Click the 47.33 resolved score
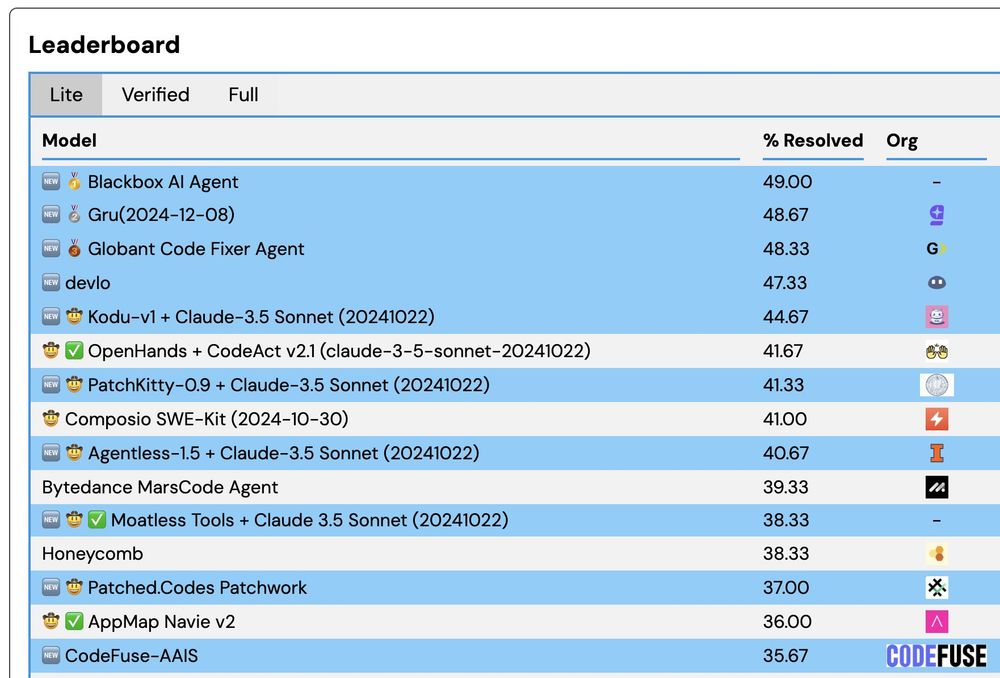1000x678 pixels. (x=785, y=283)
